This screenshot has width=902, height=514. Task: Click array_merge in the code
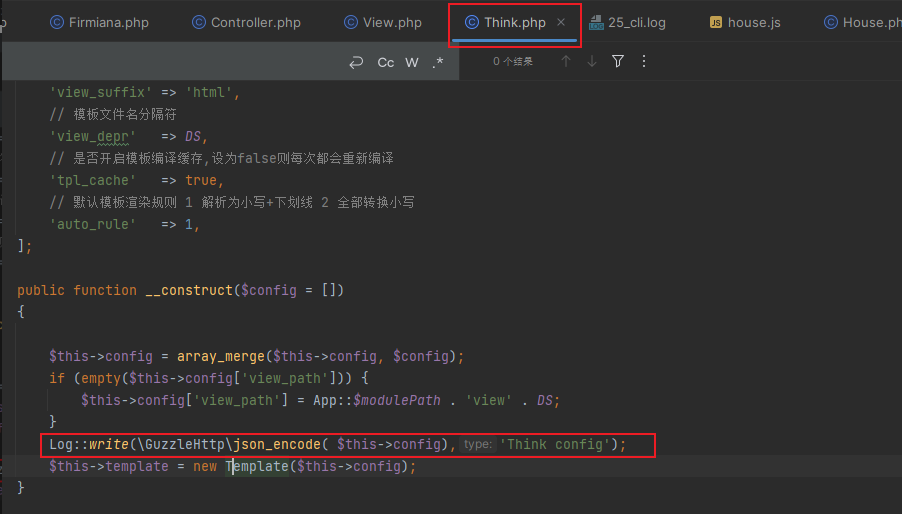(x=220, y=356)
